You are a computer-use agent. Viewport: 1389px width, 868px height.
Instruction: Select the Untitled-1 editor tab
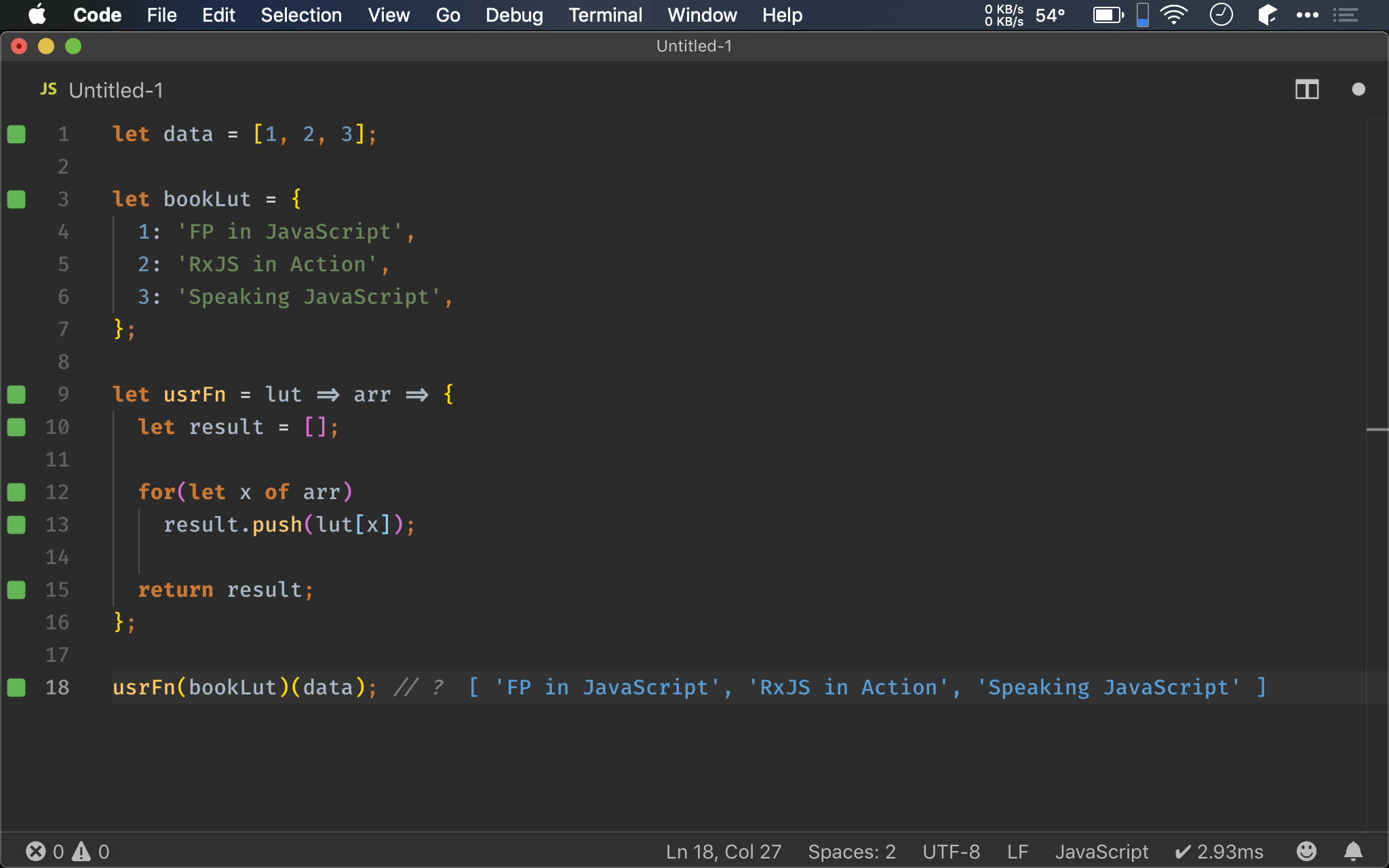(x=115, y=90)
